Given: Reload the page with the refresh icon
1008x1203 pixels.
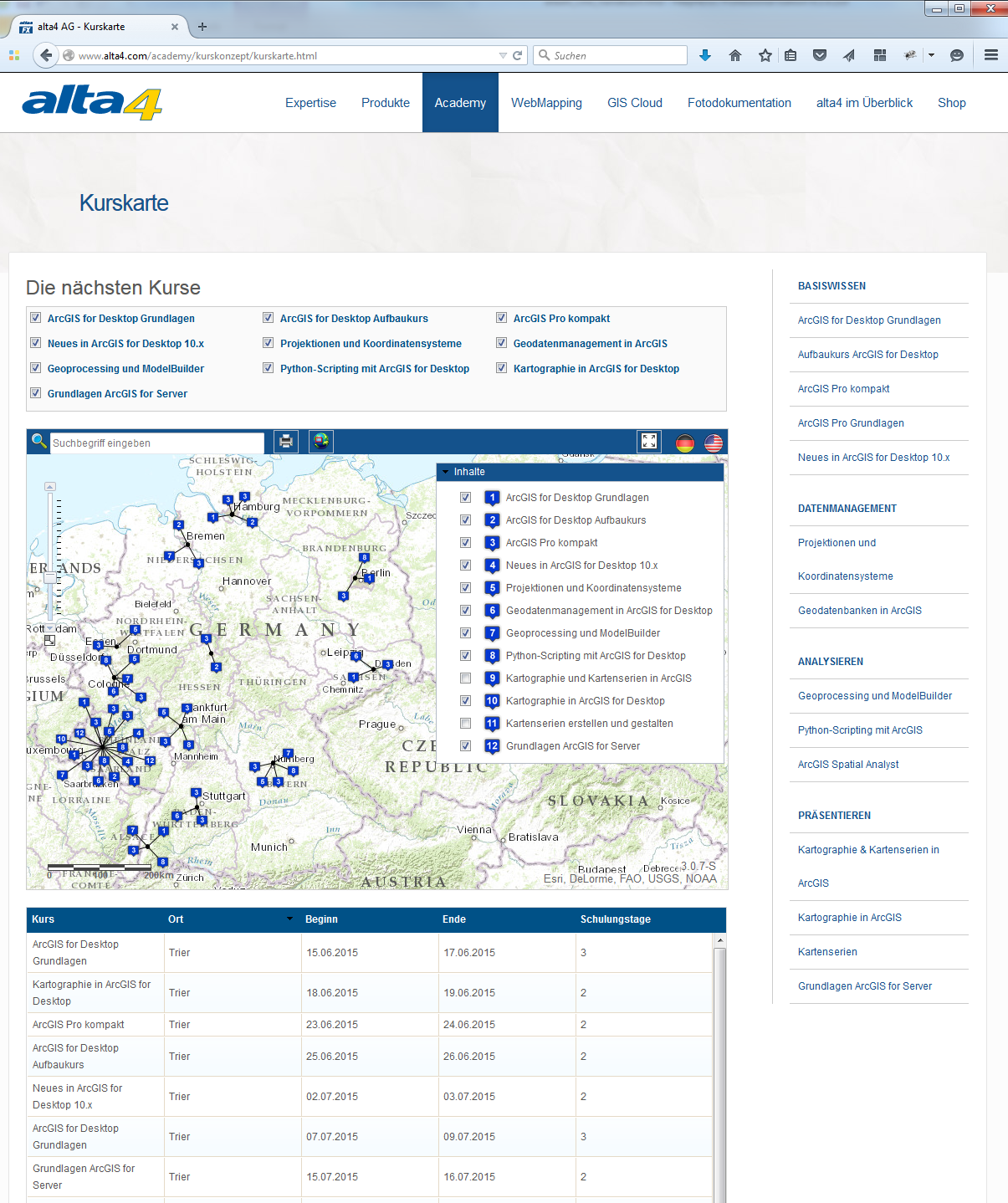Looking at the screenshot, I should [x=518, y=55].
